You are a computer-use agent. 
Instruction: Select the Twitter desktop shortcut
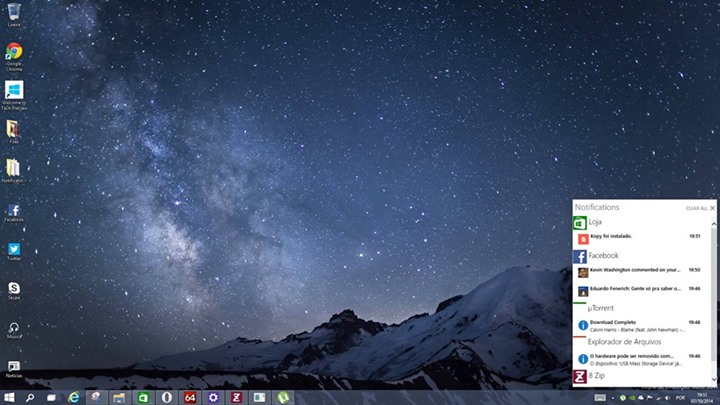14,251
